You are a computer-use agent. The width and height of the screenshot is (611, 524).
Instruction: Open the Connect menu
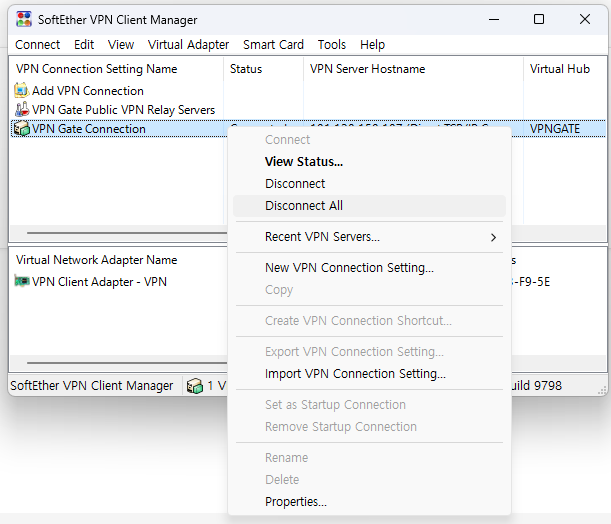click(x=37, y=44)
